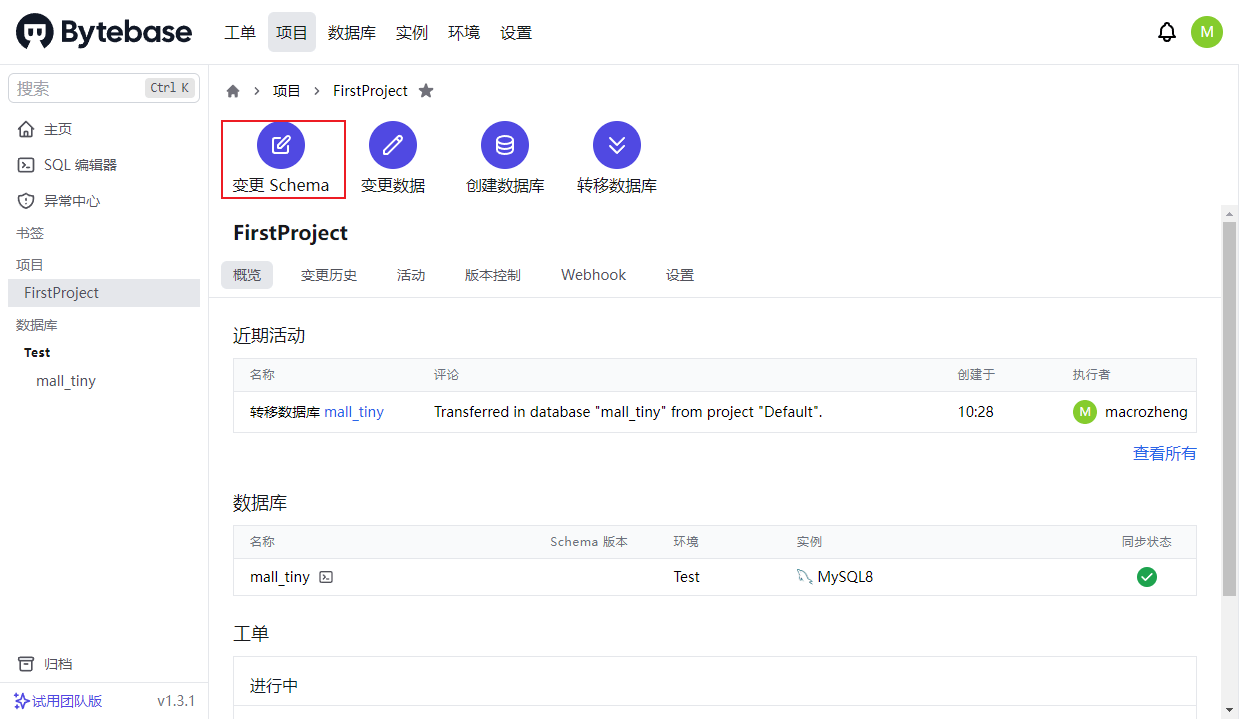Toggle the FirstProject bookmark star

pos(426,91)
